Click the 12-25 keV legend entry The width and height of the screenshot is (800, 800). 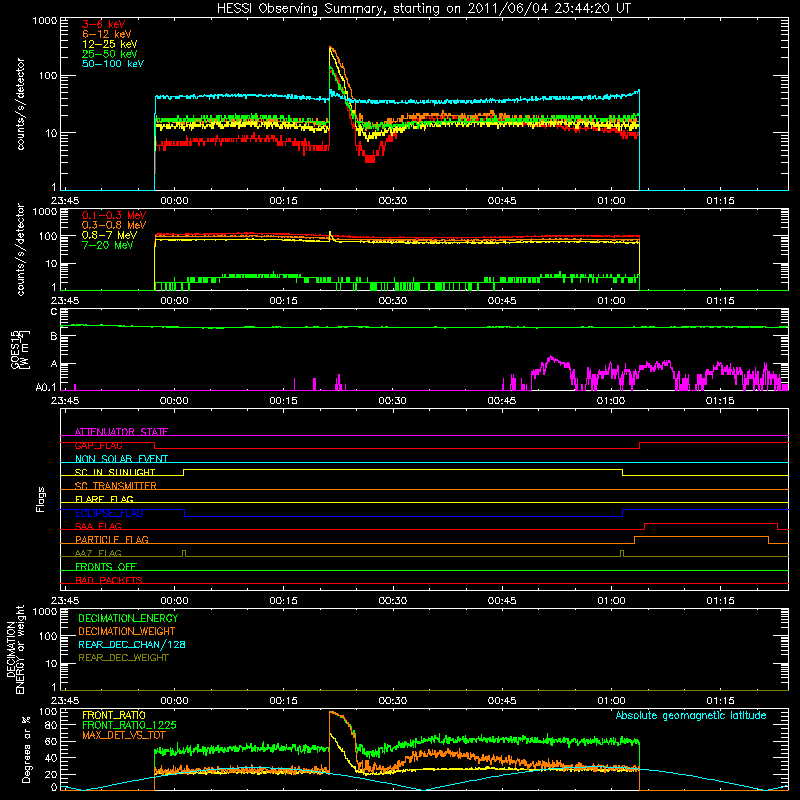[x=109, y=44]
